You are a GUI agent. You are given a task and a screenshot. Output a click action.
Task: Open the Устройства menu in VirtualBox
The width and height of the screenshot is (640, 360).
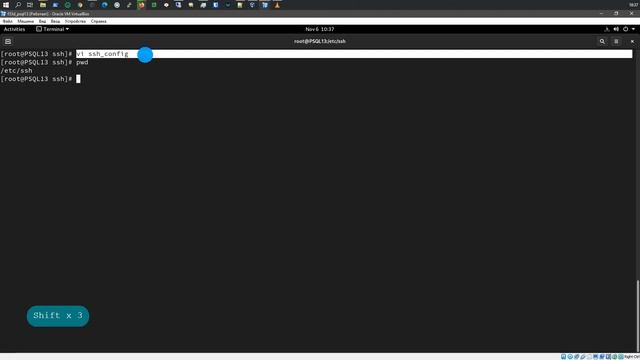pos(75,21)
